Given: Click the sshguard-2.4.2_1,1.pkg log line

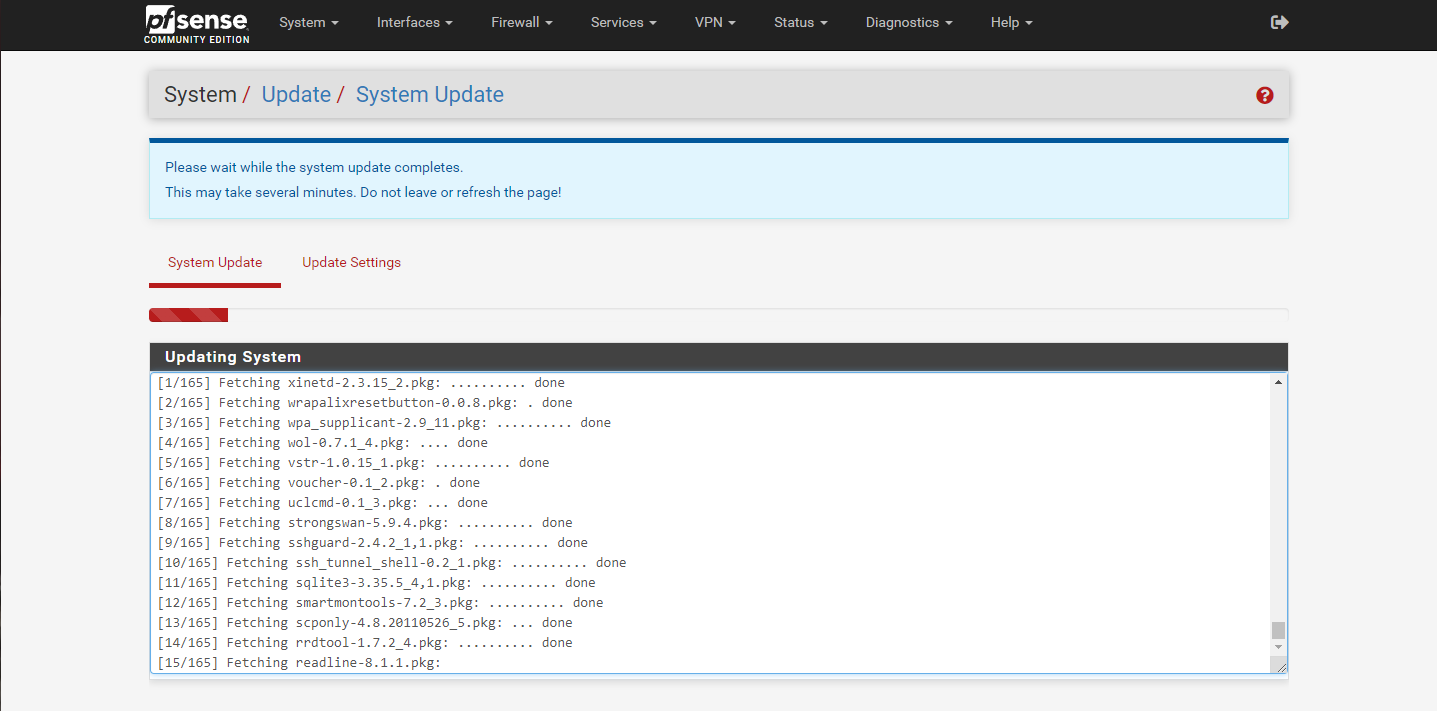Looking at the screenshot, I should [x=373, y=543].
